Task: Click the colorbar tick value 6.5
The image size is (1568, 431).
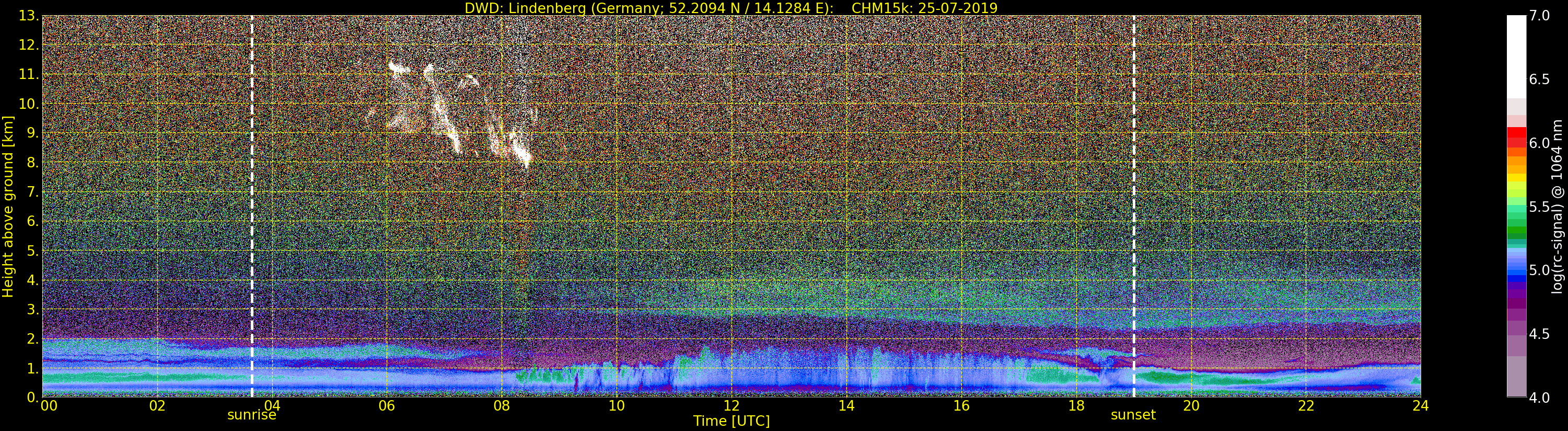Action: pyautogui.click(x=1539, y=80)
